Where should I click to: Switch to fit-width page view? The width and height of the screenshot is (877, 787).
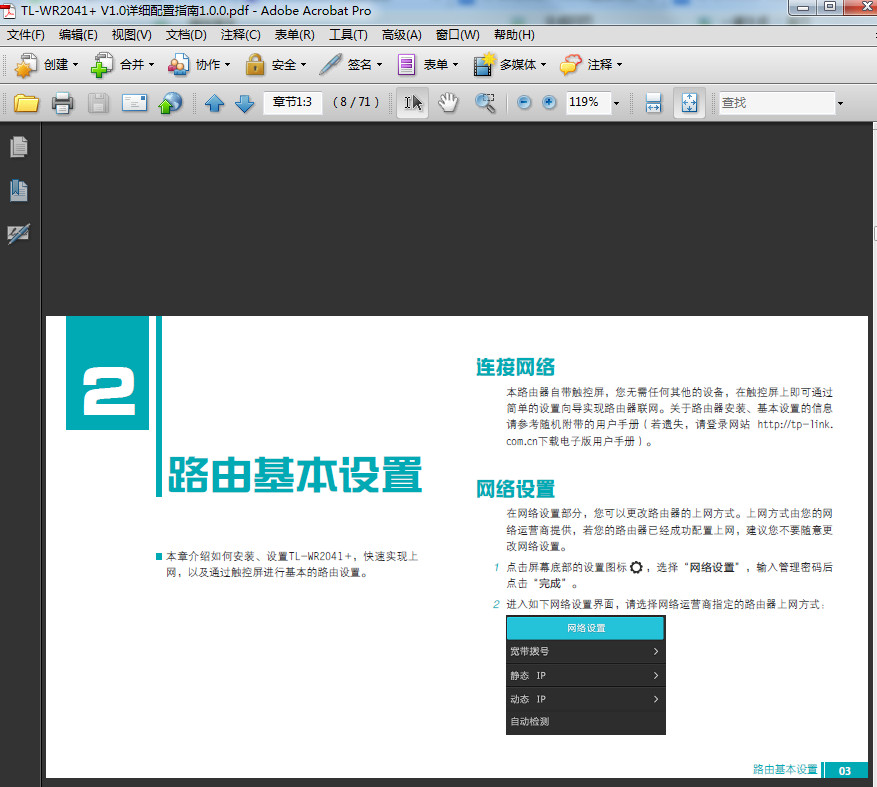652,102
